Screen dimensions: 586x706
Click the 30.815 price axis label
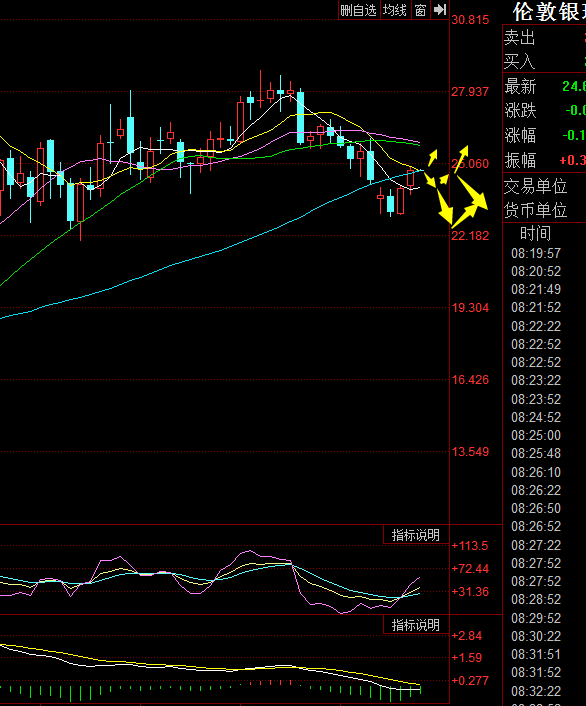470,20
